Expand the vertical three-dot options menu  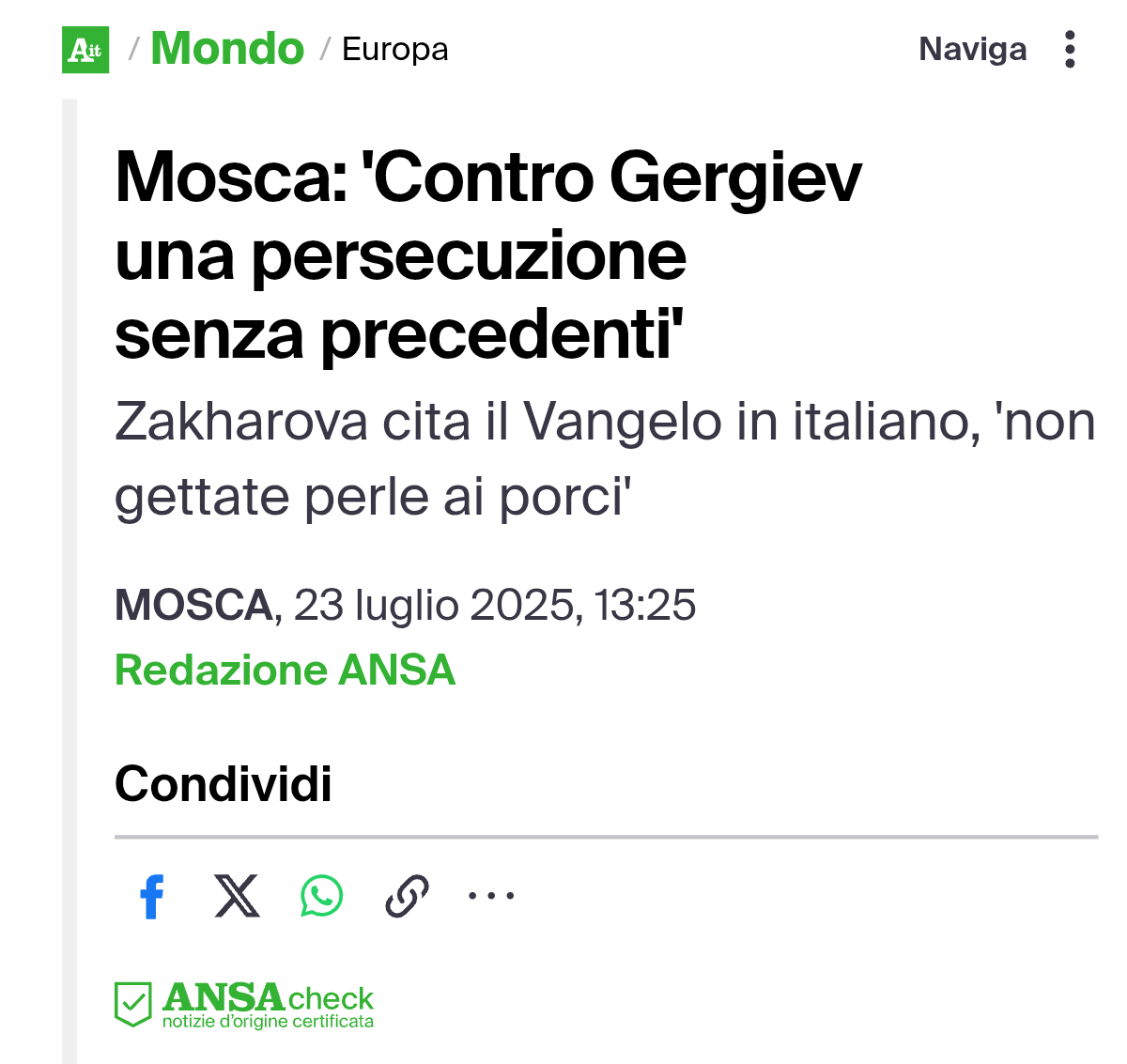pyautogui.click(x=1070, y=49)
